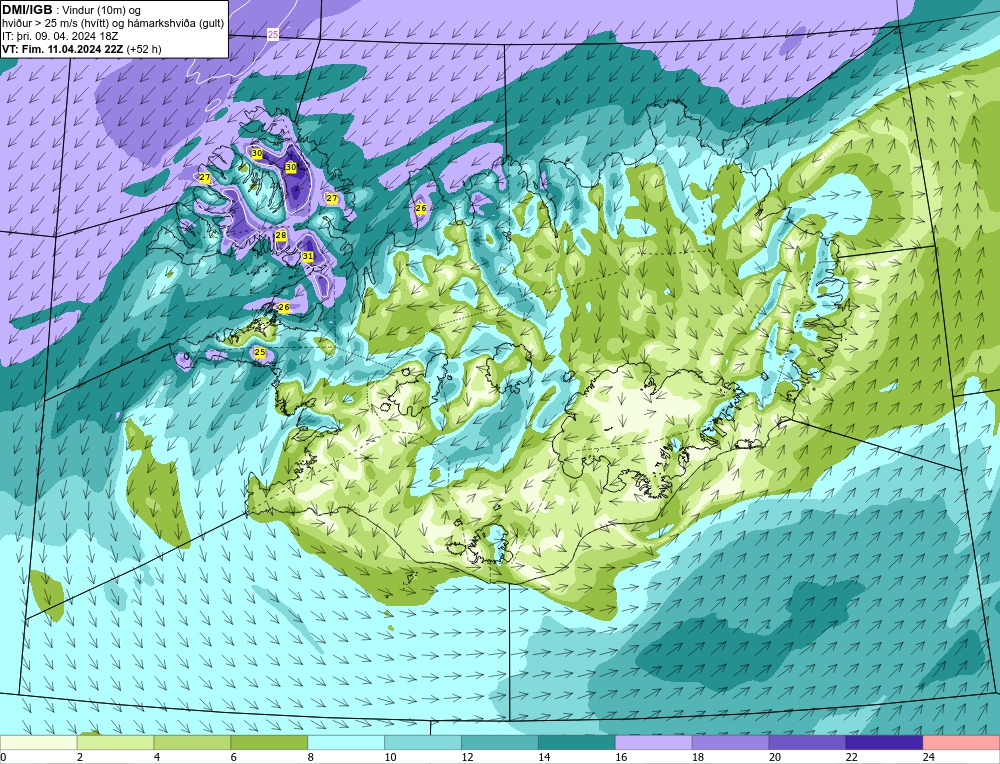The width and height of the screenshot is (1000, 764).
Task: Click the legend scale number 20
Action: (x=774, y=757)
